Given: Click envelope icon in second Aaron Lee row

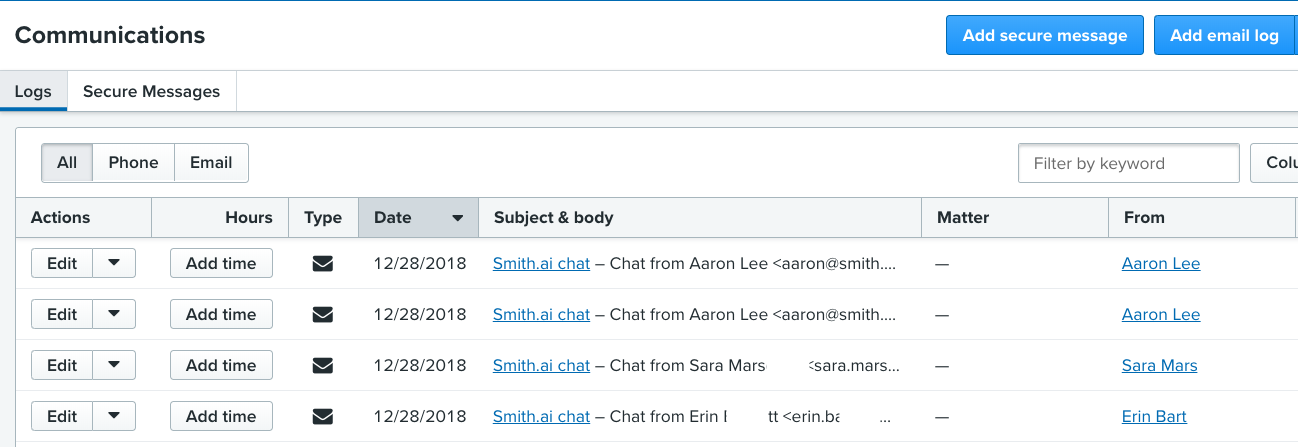Looking at the screenshot, I should coord(322,315).
